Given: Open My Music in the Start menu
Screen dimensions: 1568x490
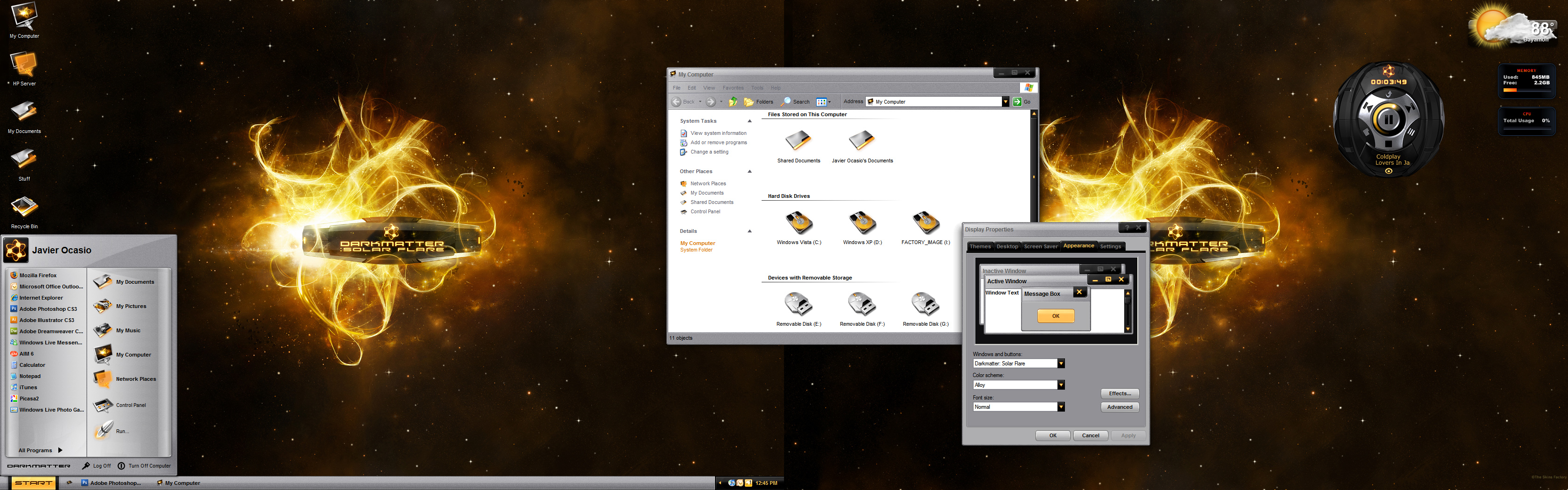Looking at the screenshot, I should coord(118,330).
